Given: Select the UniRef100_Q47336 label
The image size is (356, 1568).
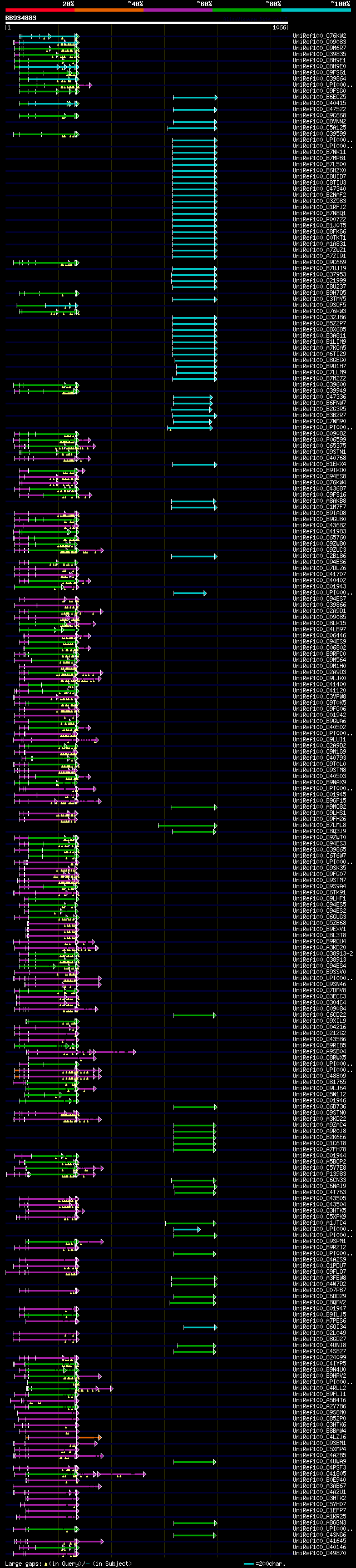Looking at the screenshot, I should pos(319,397).
